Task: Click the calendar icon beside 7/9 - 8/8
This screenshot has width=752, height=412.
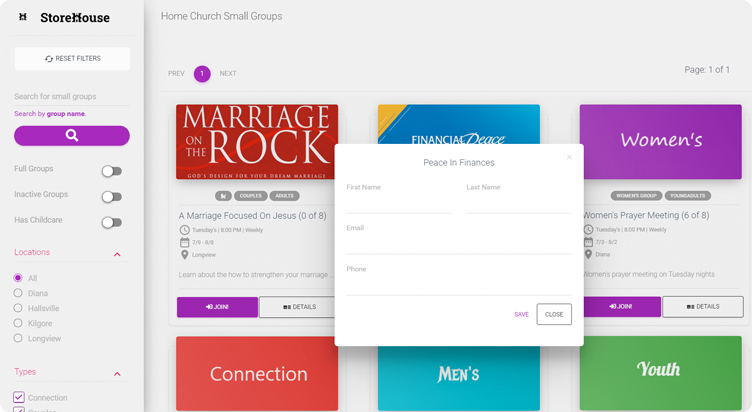Action: [185, 242]
